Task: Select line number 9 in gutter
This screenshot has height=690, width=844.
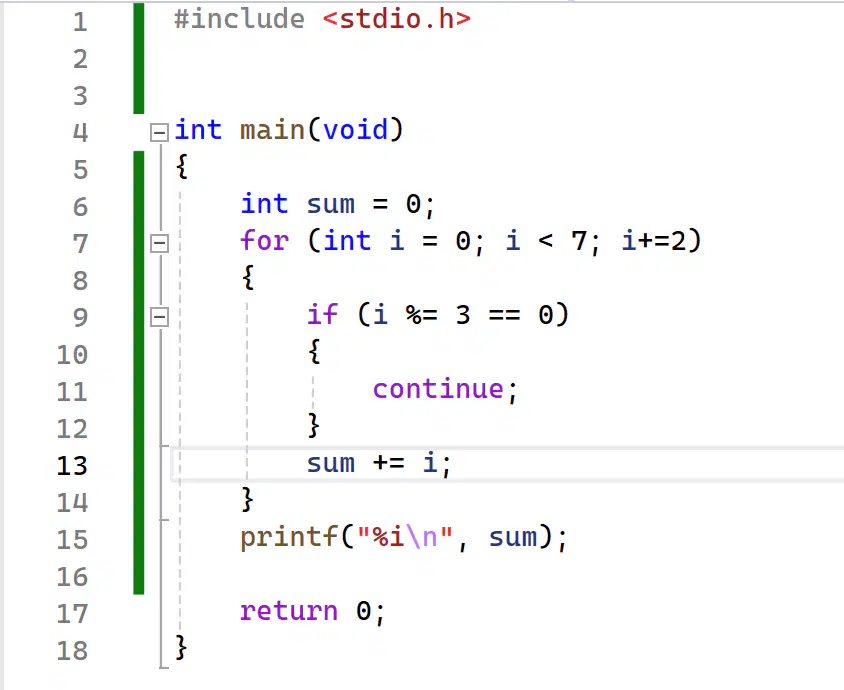Action: click(x=80, y=317)
